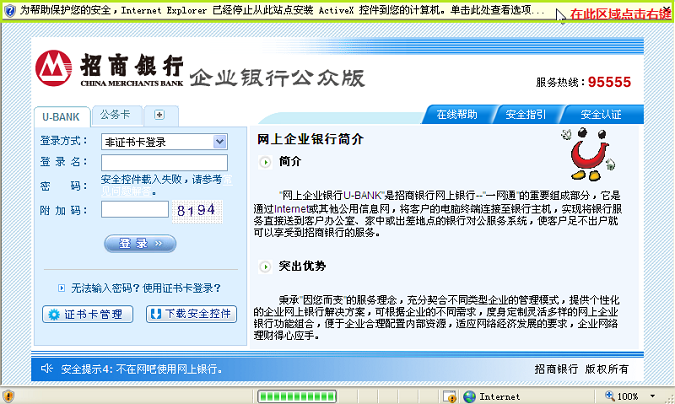This screenshot has height=404, width=675.
Task: Click the gear icon on 证书卡管理
Action: pyautogui.click(x=54, y=314)
